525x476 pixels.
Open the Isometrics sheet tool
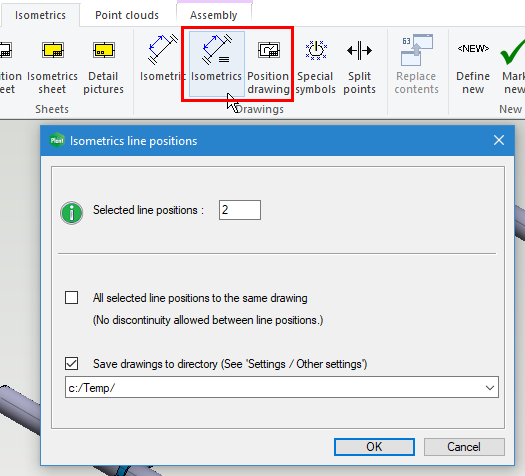(x=53, y=65)
